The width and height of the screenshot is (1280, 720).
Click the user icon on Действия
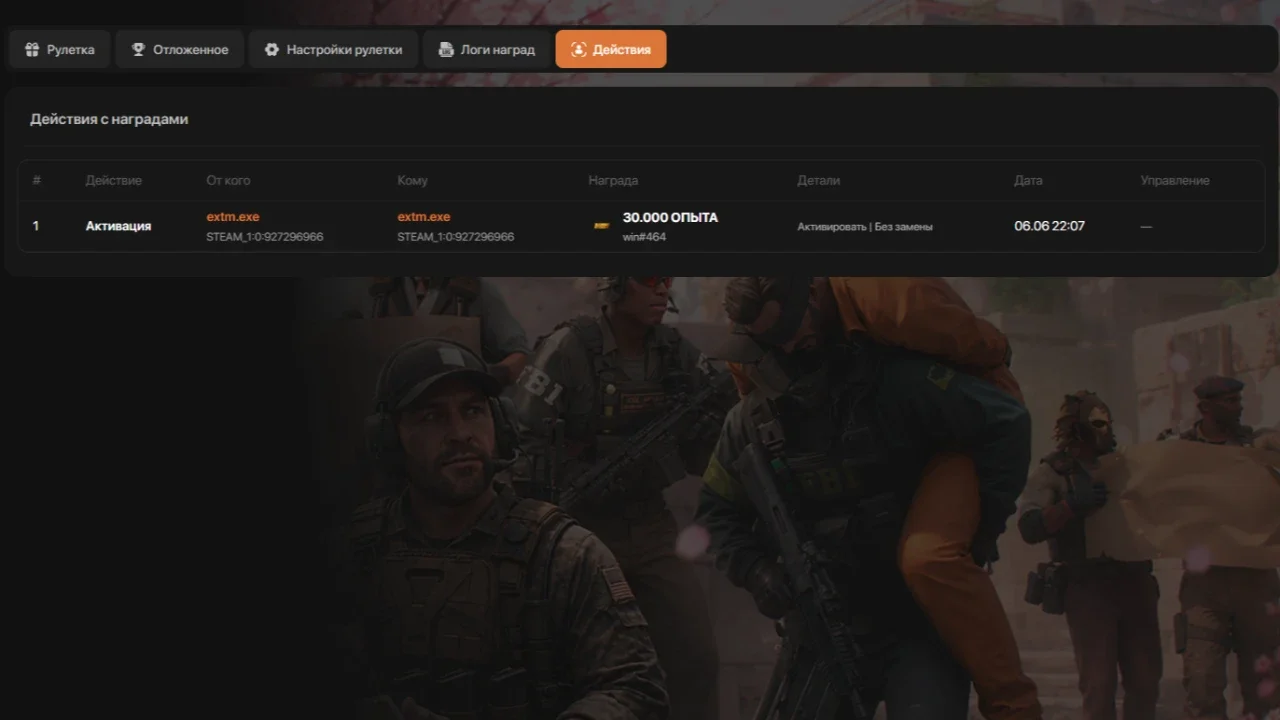[578, 49]
